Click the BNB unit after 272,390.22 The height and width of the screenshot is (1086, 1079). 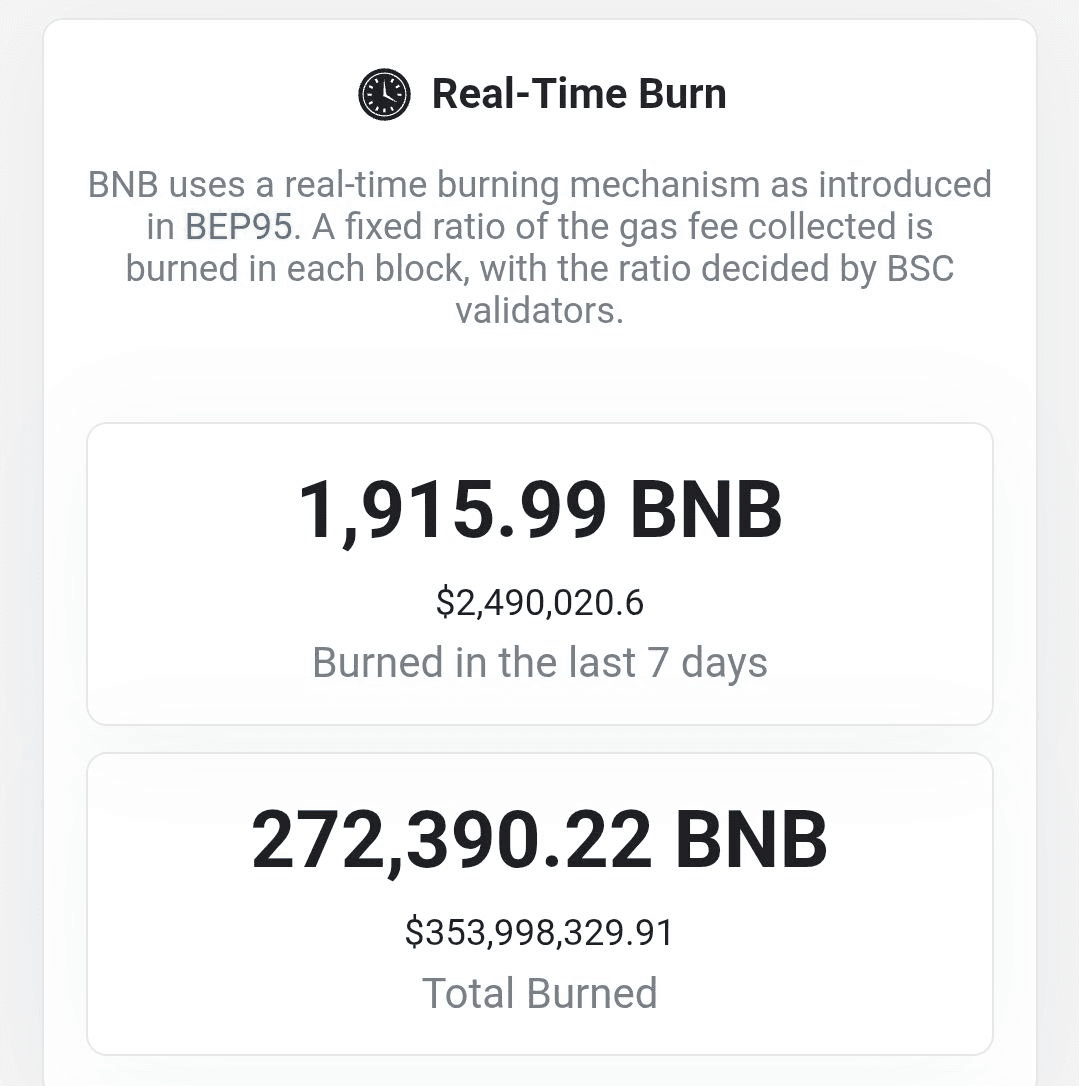point(751,840)
